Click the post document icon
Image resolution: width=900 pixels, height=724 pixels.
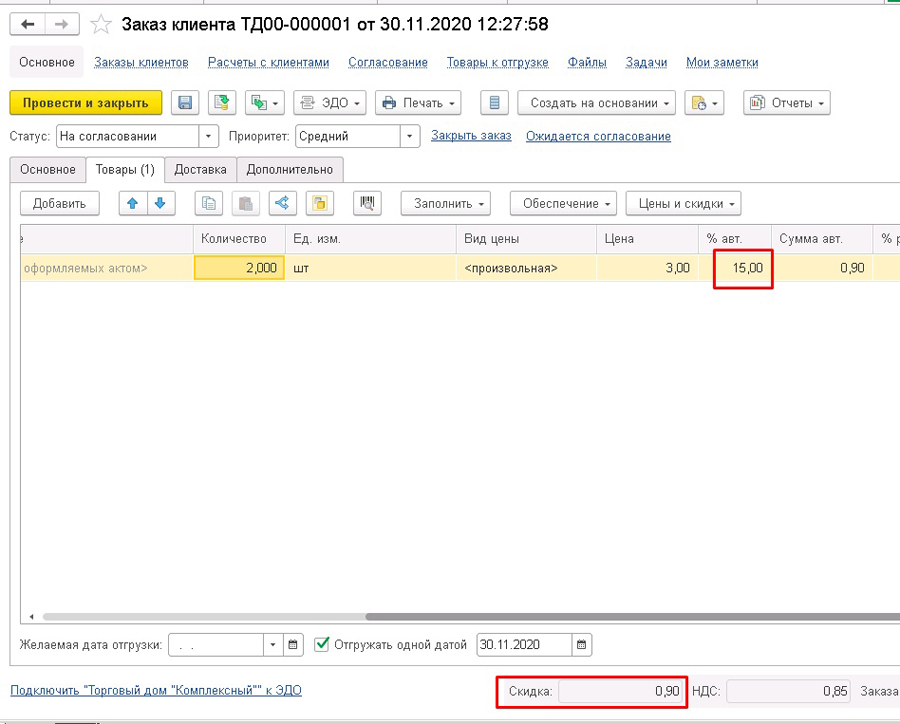[220, 103]
